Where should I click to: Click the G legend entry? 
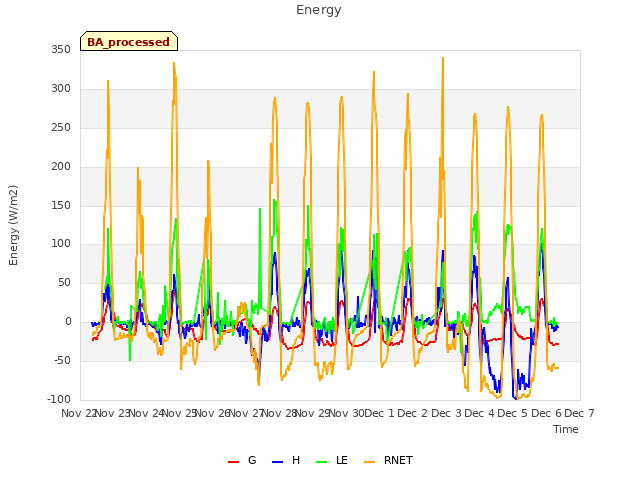point(242,460)
